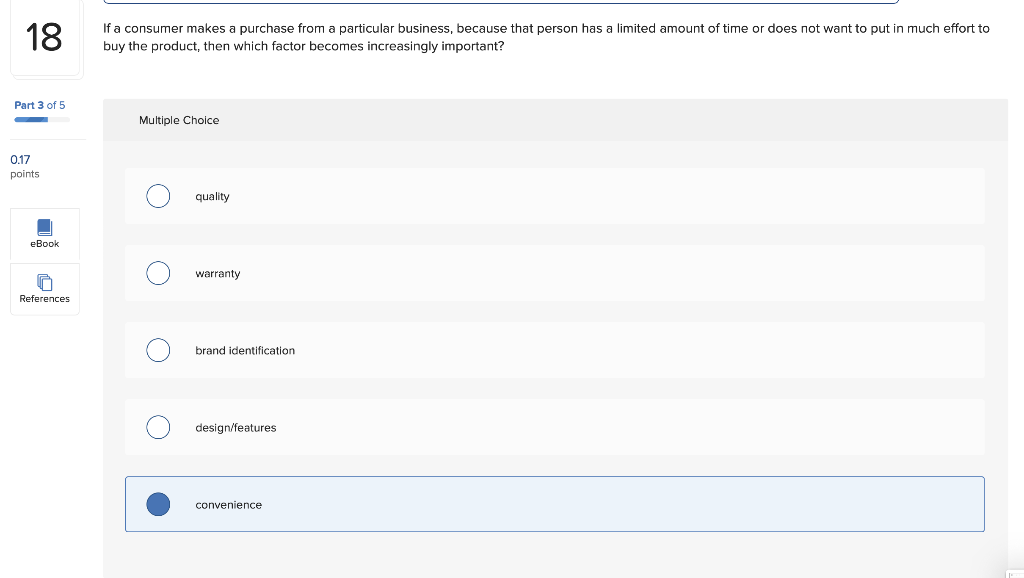This screenshot has height=578, width=1024.
Task: Open the eBook resource
Action: coord(44,234)
